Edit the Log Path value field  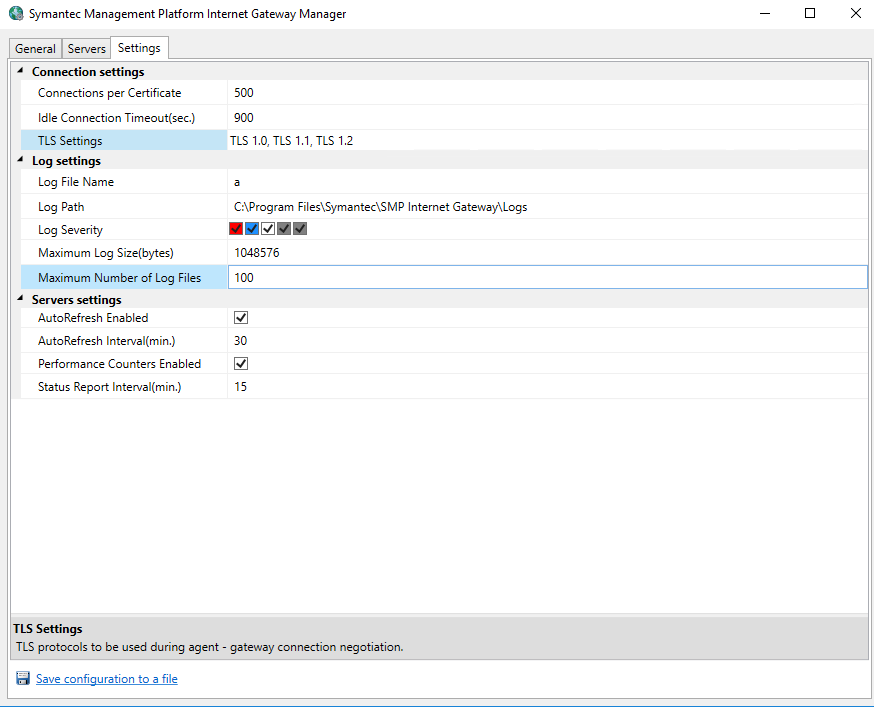(x=547, y=207)
